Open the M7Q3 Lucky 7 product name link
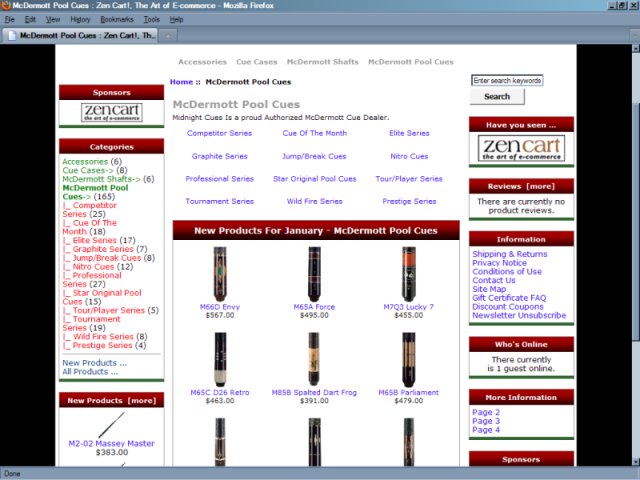 coord(409,307)
